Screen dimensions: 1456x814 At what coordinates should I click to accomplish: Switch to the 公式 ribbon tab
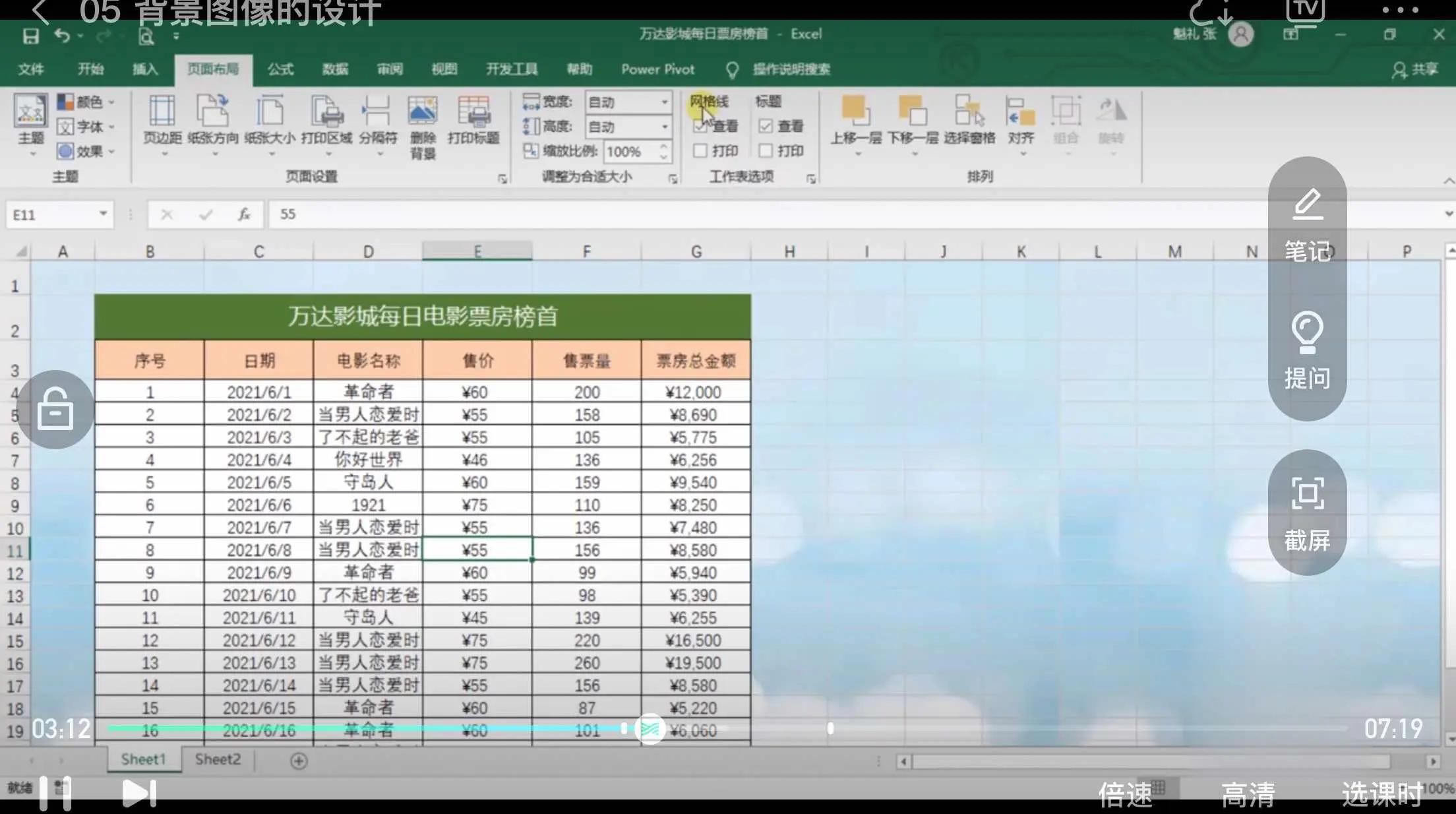280,69
